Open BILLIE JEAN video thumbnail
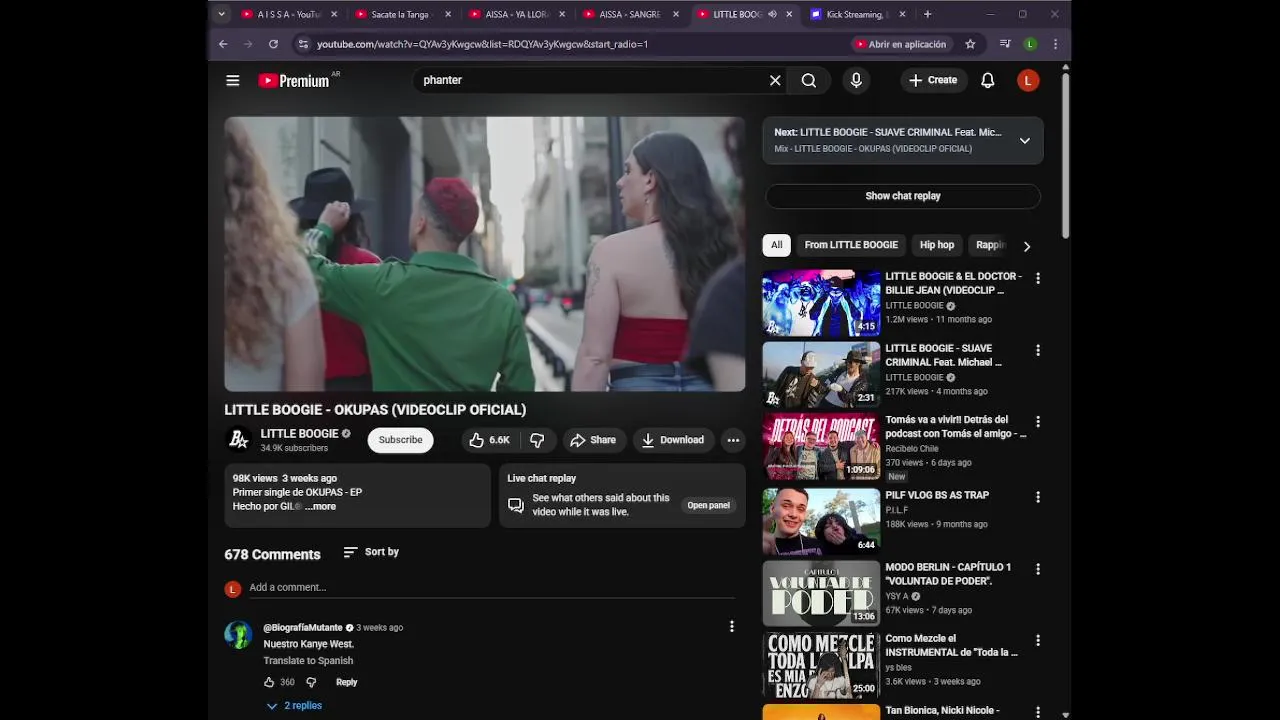The image size is (1280, 720). (822, 303)
